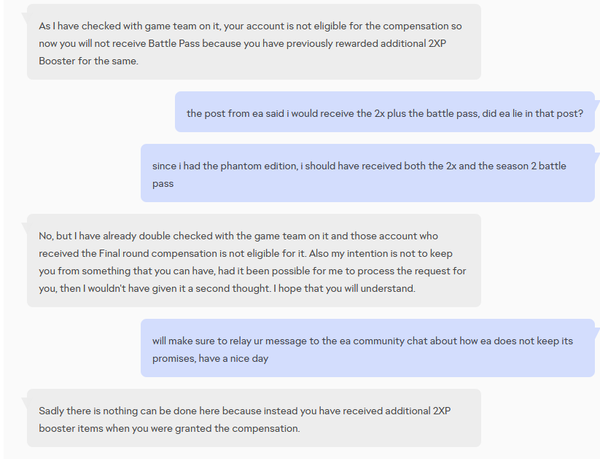This screenshot has width=600, height=459.
Task: Click the first agent message about compensation eligibility
Action: 240,42
